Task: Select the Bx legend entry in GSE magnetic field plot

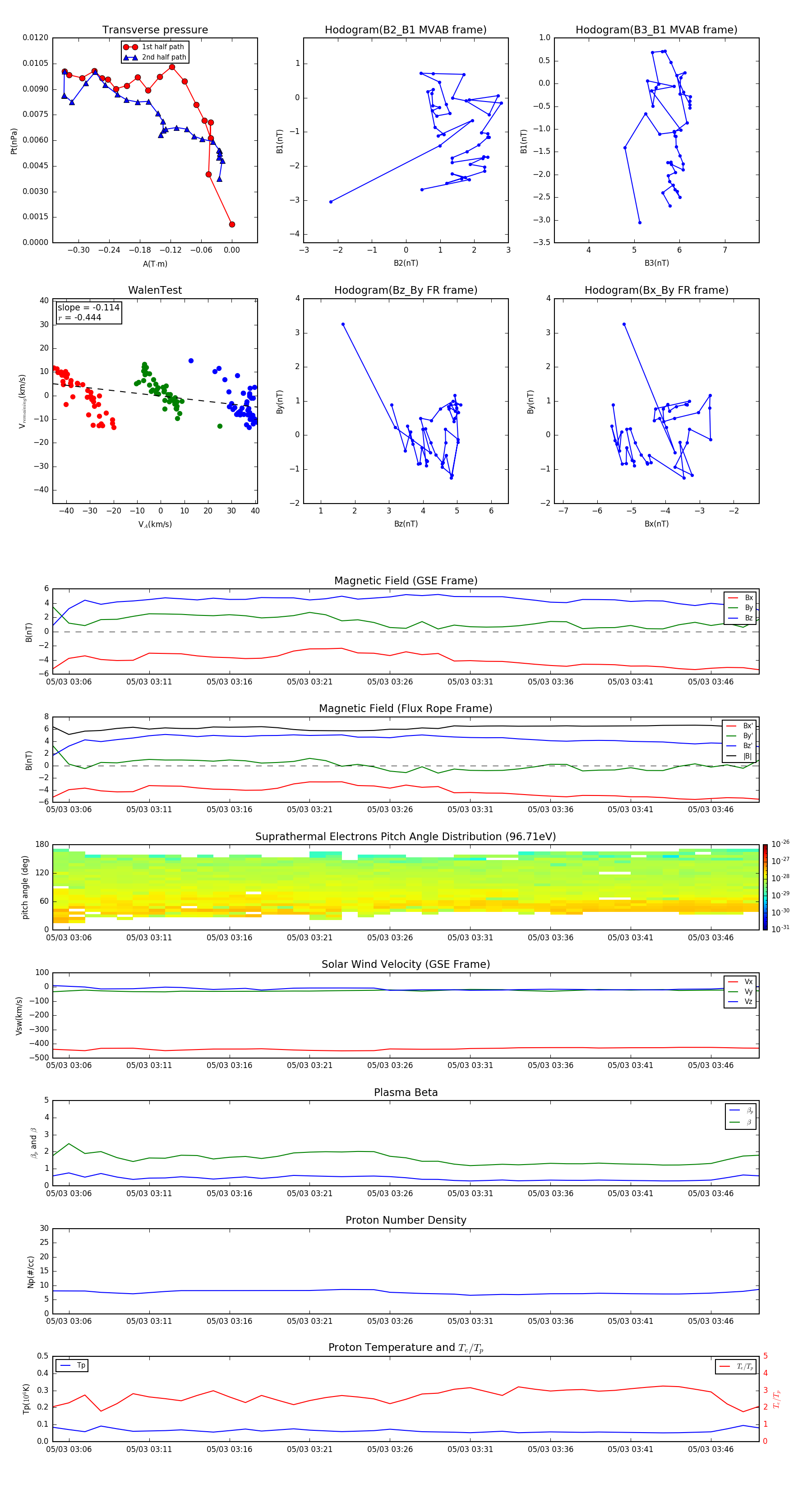Action: (x=740, y=598)
